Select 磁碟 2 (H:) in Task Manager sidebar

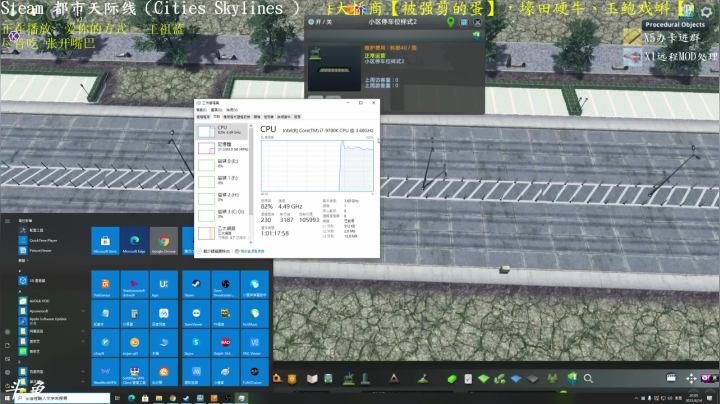pos(223,198)
